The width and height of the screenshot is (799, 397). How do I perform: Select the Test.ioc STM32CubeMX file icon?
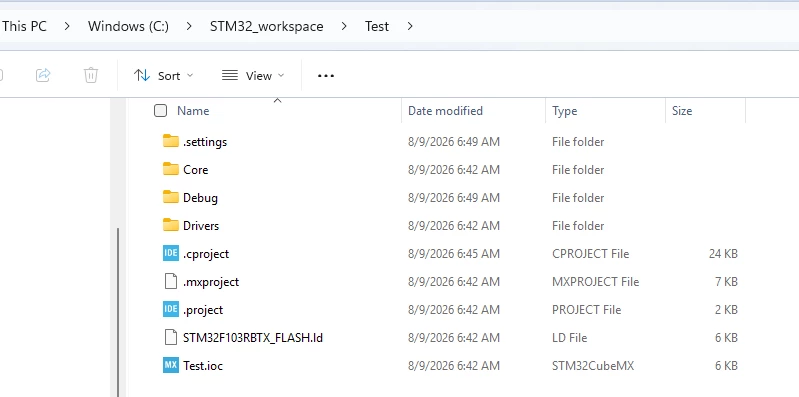pyautogui.click(x=171, y=365)
